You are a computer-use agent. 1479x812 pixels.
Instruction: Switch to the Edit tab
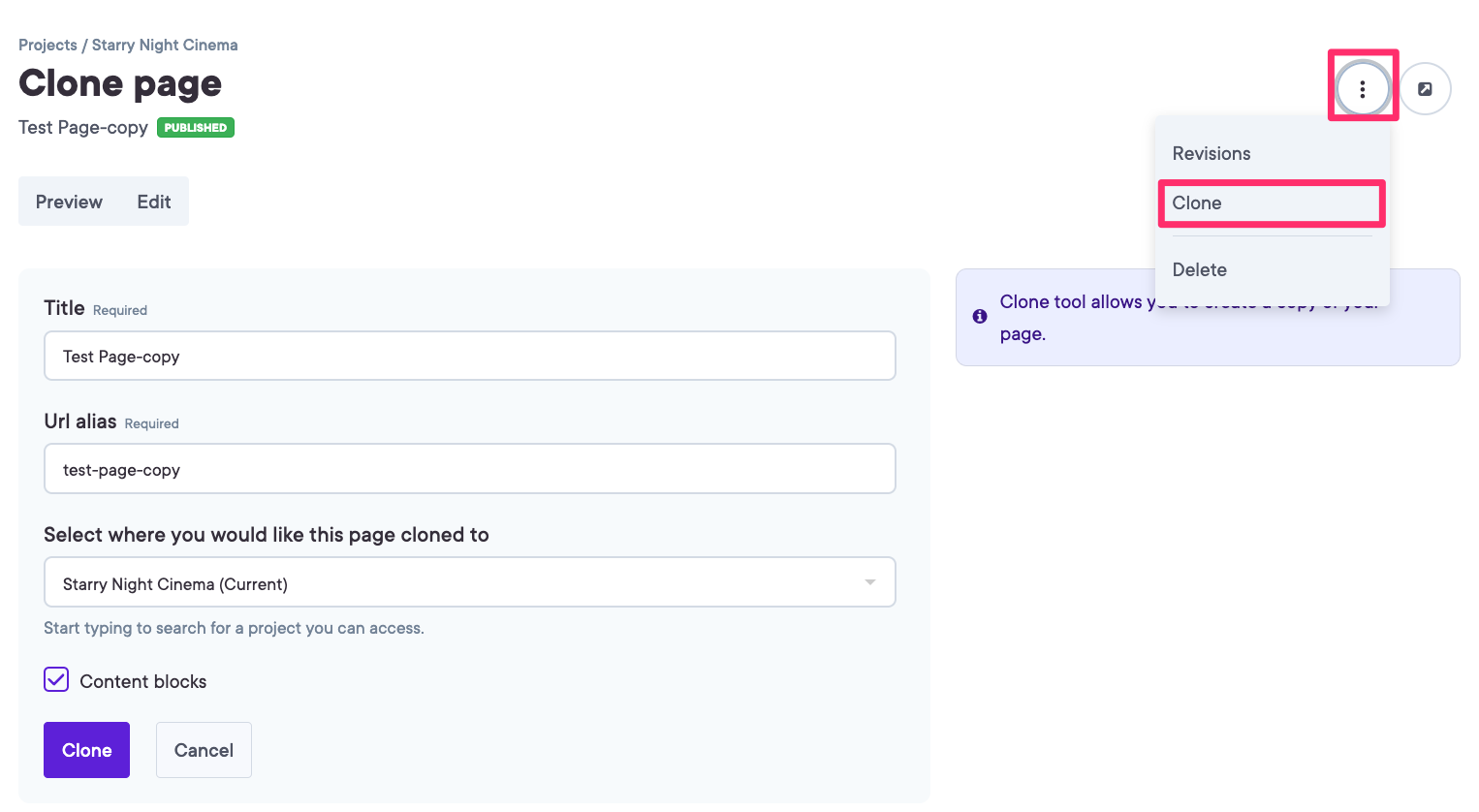pyautogui.click(x=153, y=202)
